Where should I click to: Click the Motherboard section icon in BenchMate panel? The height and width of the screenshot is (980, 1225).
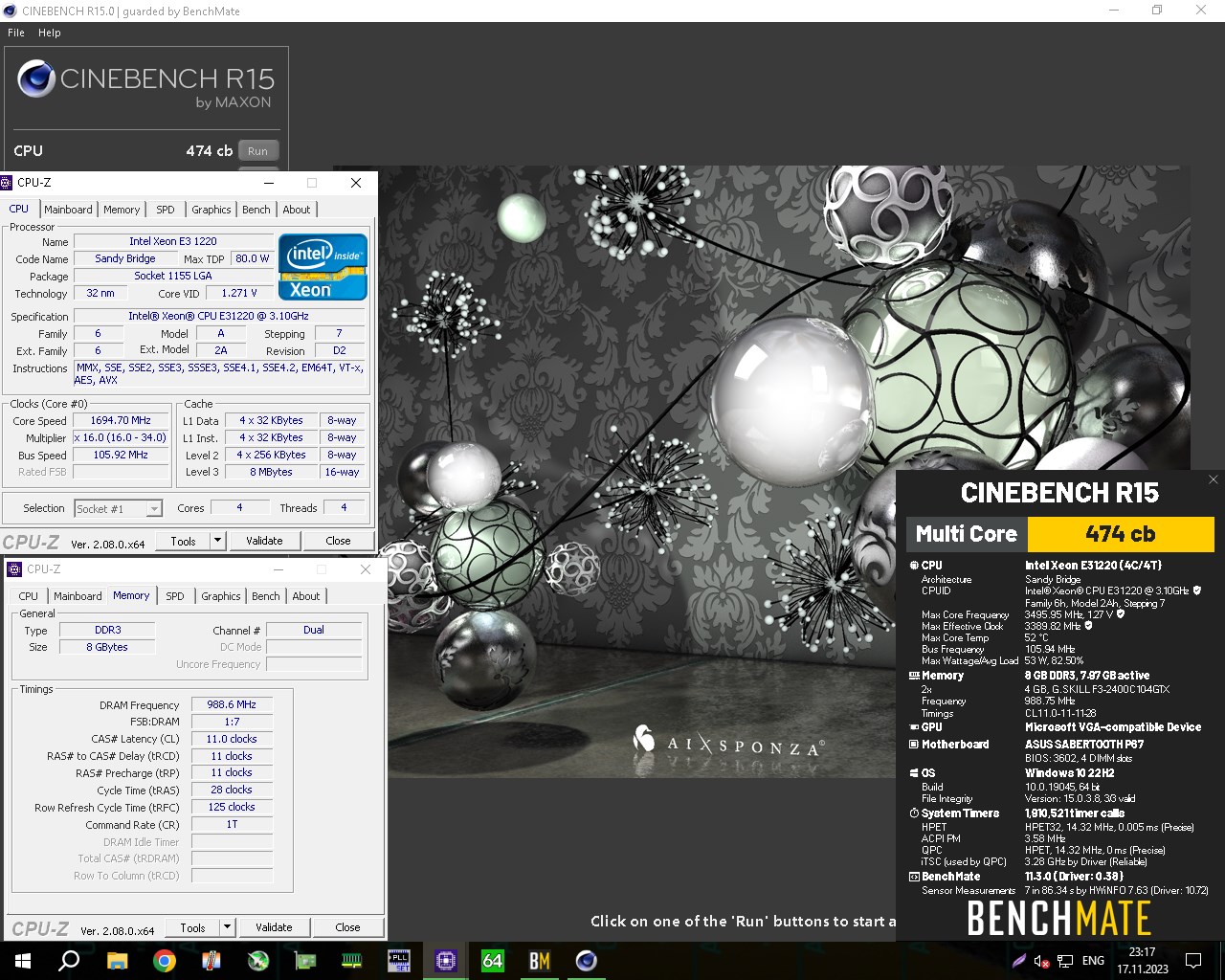(914, 745)
